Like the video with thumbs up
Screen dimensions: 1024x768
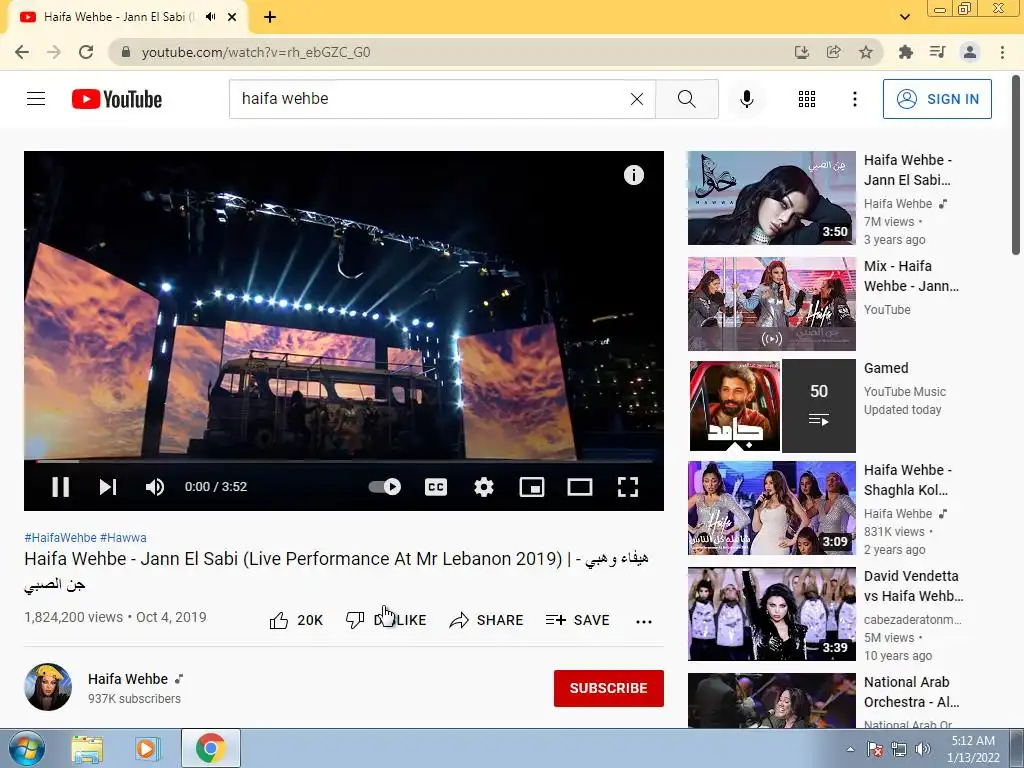pyautogui.click(x=296, y=620)
